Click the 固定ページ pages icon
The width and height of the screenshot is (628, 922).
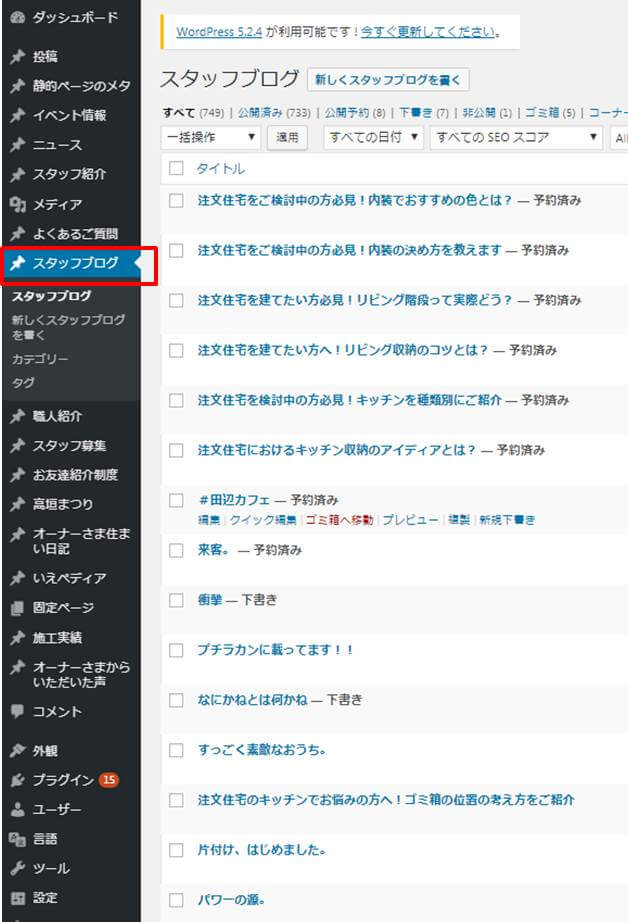pyautogui.click(x=17, y=608)
